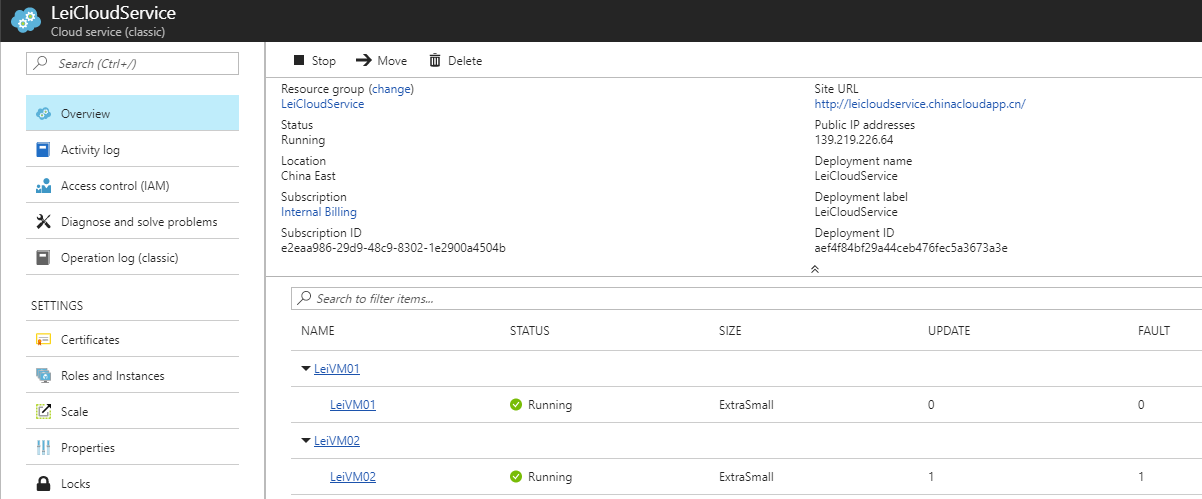The height and width of the screenshot is (499, 1202).
Task: Click the Access control (IAM) people icon
Action: [x=43, y=186]
